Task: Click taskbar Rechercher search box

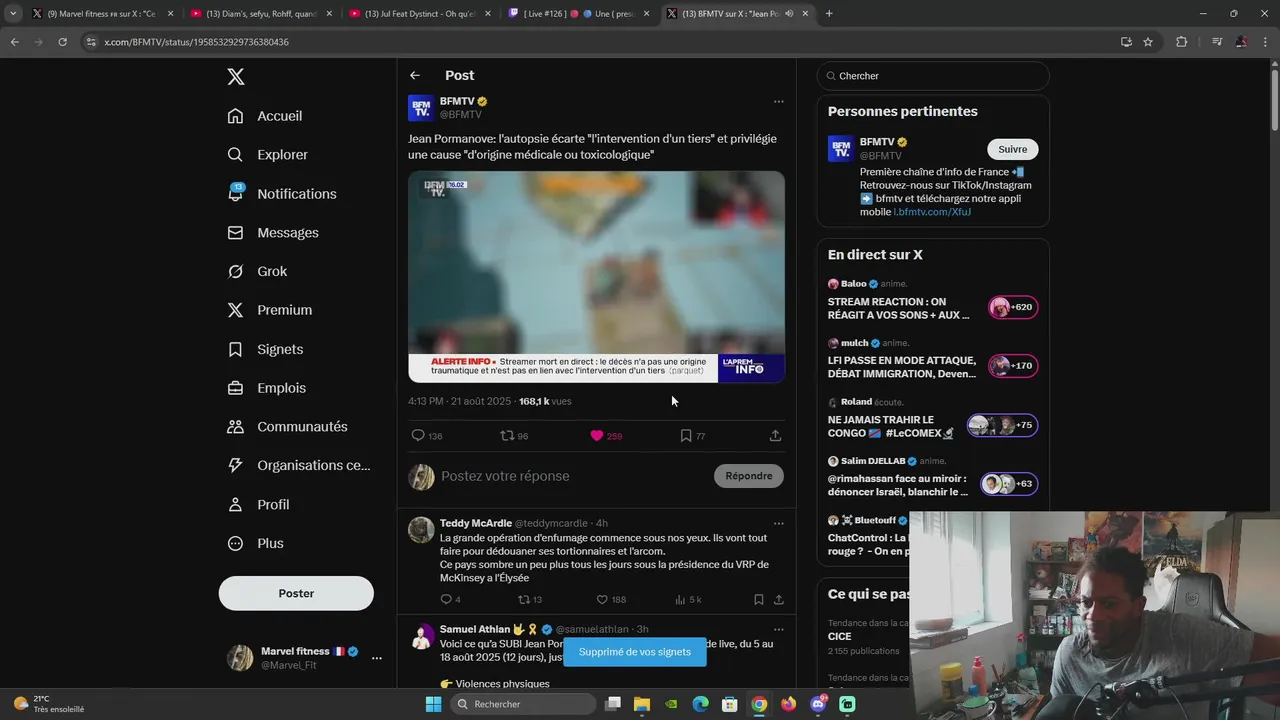Action: click(x=523, y=704)
